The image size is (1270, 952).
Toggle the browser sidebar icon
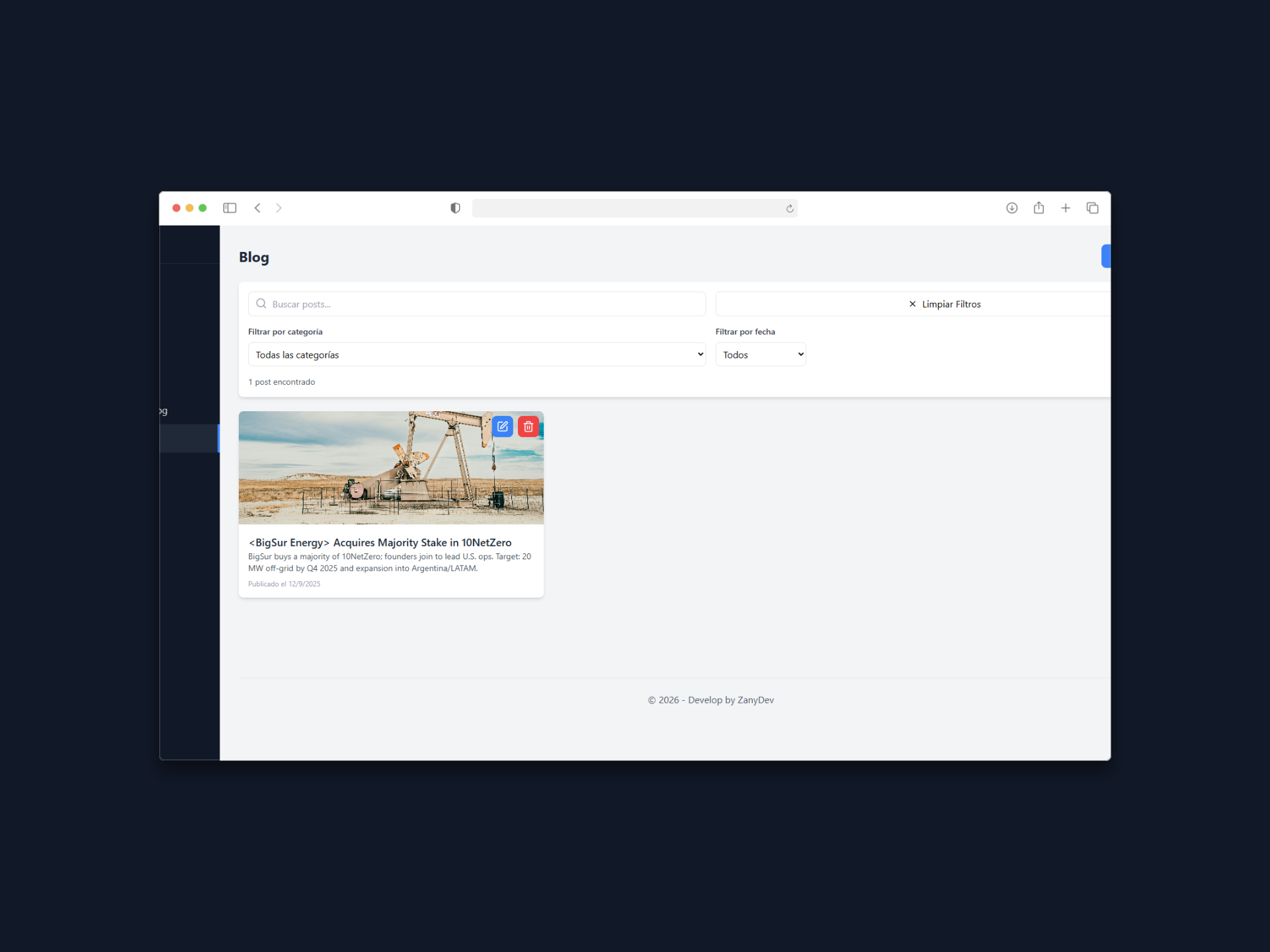[x=230, y=208]
